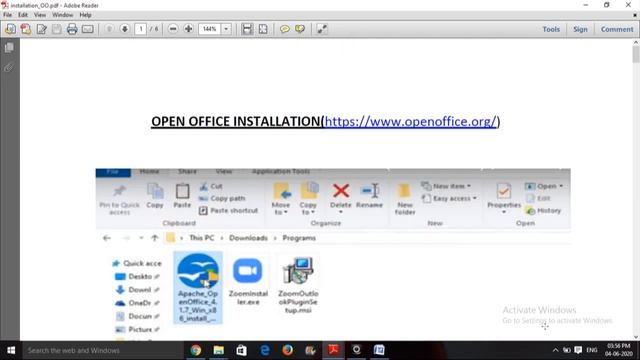Click the edit/sign document toolbar icon
Screen dimensions: 640x360
pyautogui.click(x=41, y=29)
